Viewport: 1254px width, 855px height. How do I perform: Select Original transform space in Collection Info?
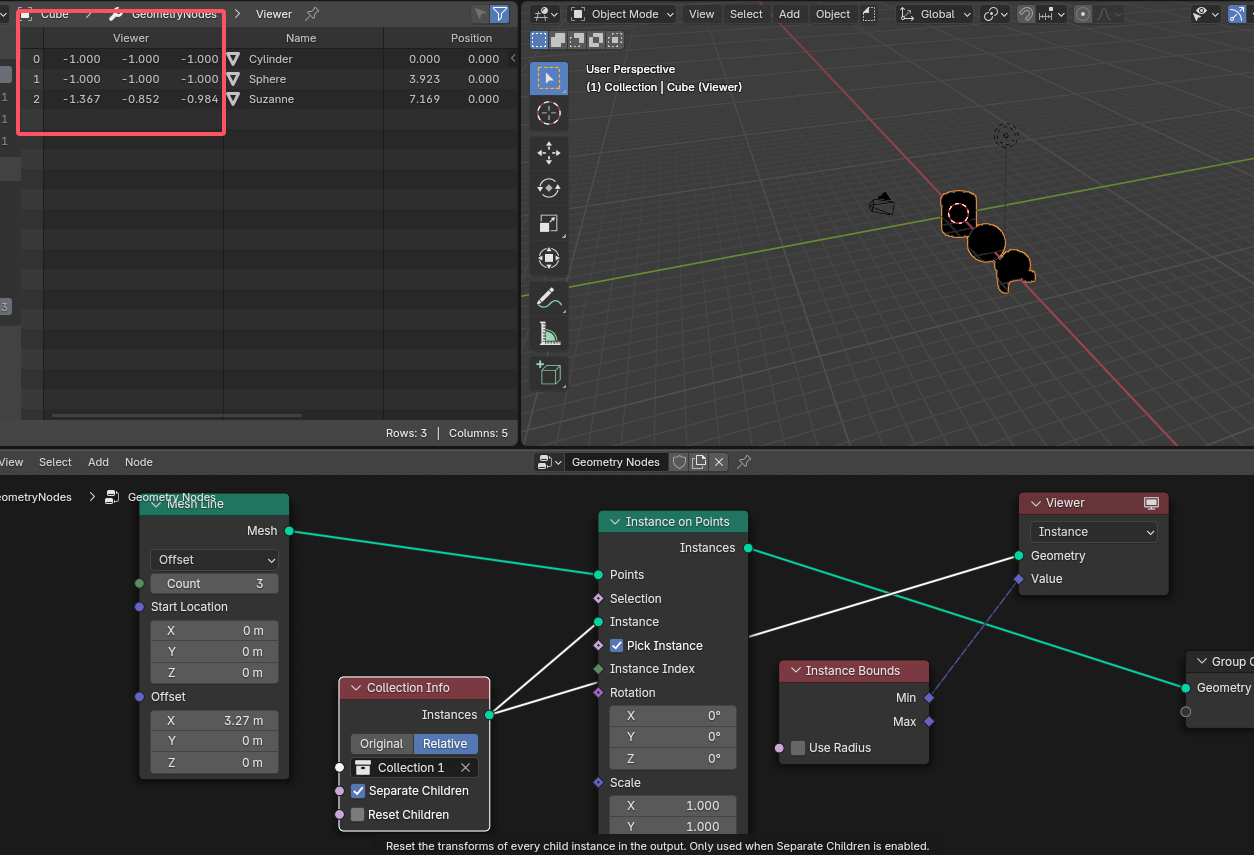pyautogui.click(x=382, y=744)
